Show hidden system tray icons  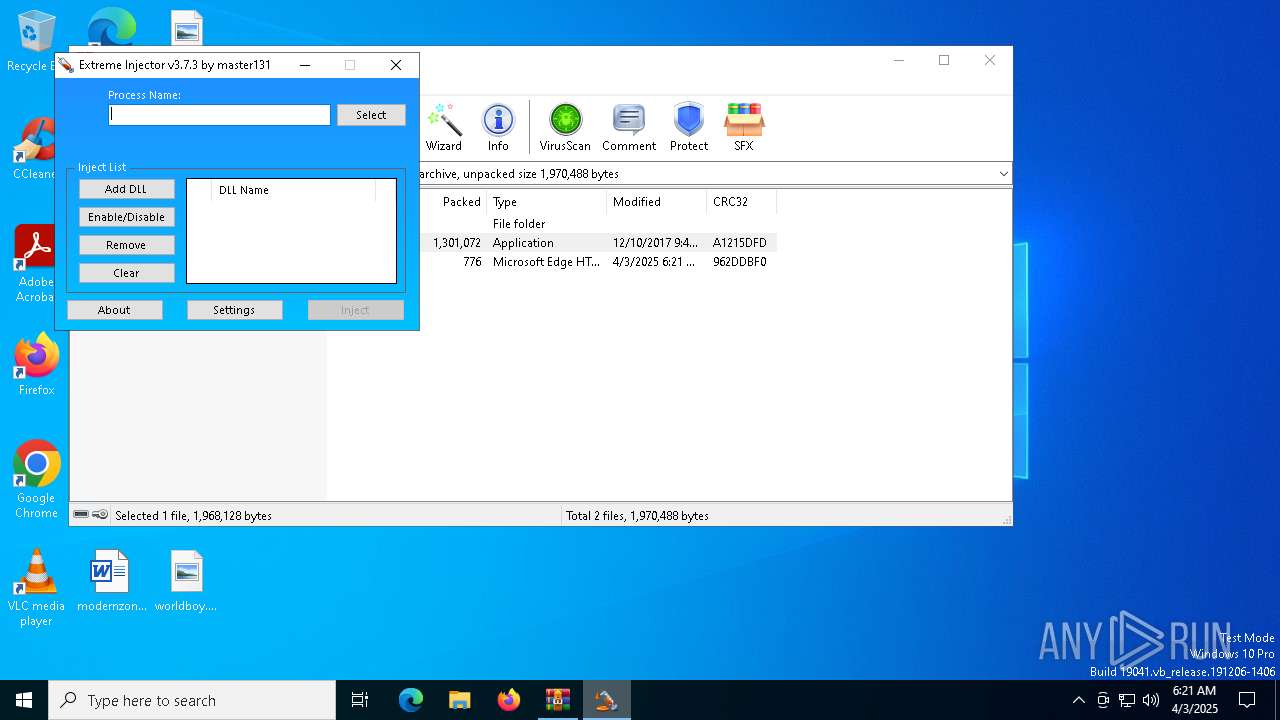pyautogui.click(x=1078, y=700)
